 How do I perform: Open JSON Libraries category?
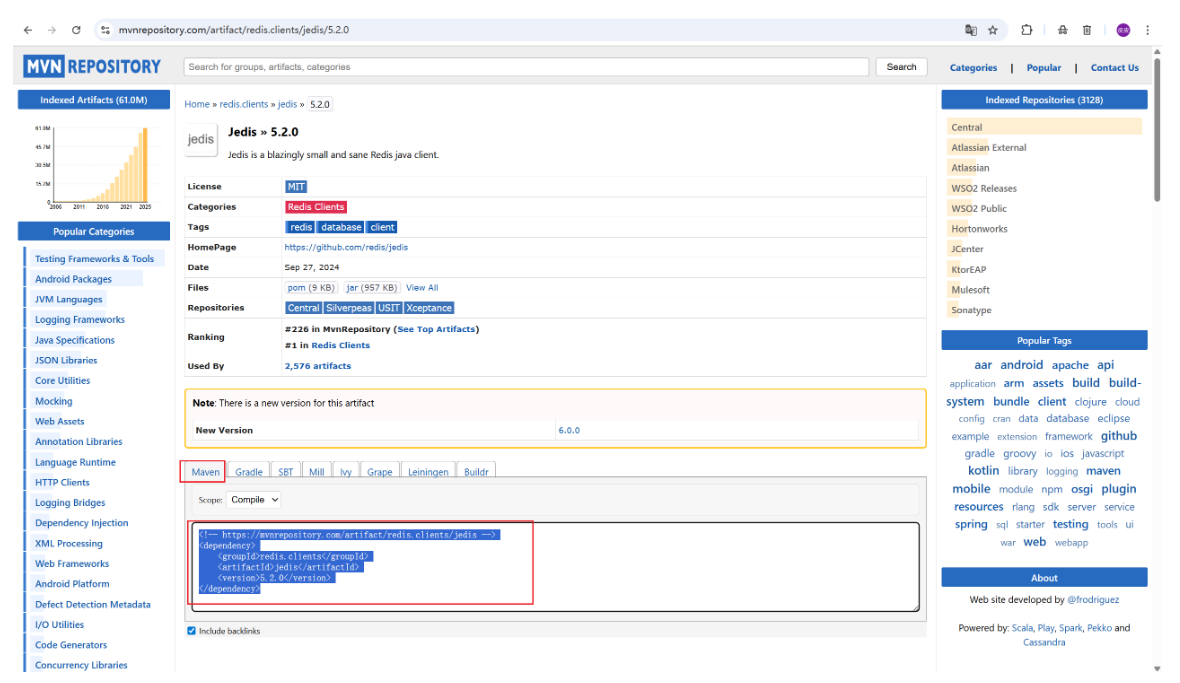tap(66, 360)
